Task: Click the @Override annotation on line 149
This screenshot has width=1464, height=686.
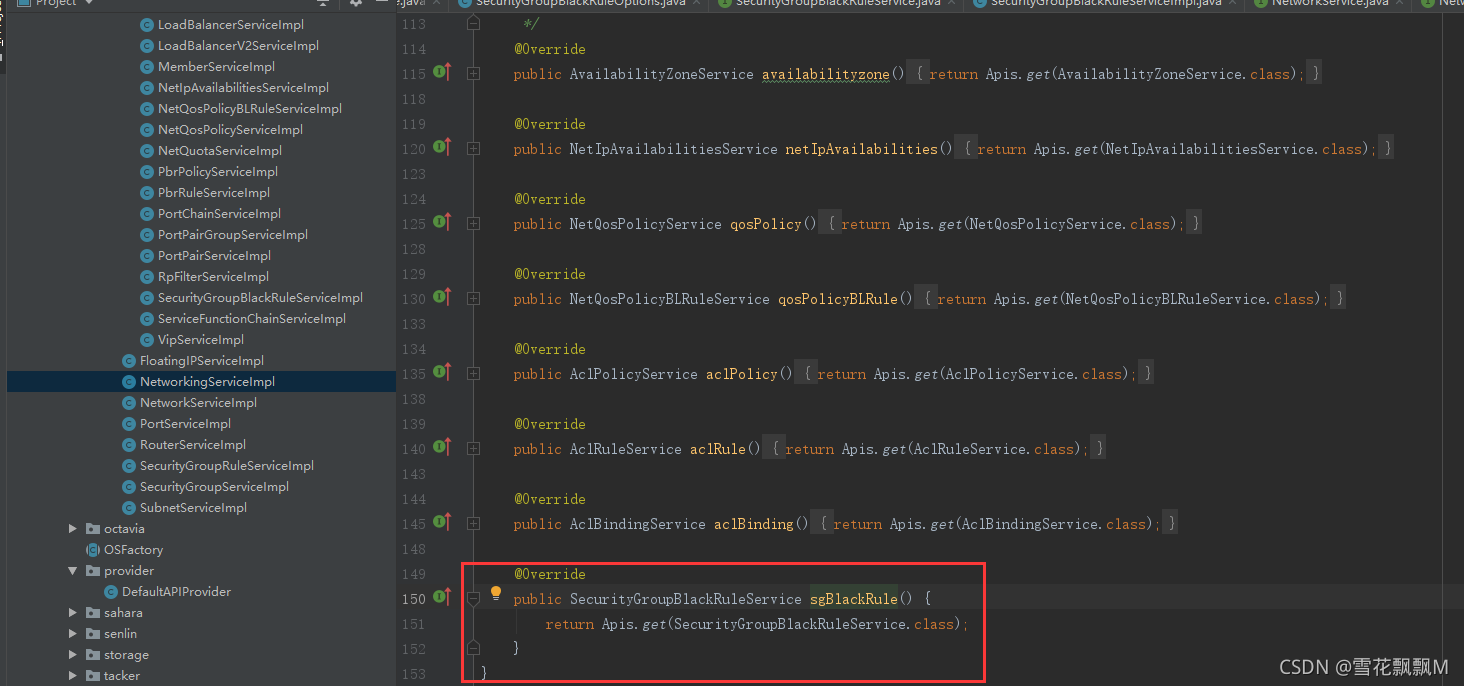Action: click(550, 574)
